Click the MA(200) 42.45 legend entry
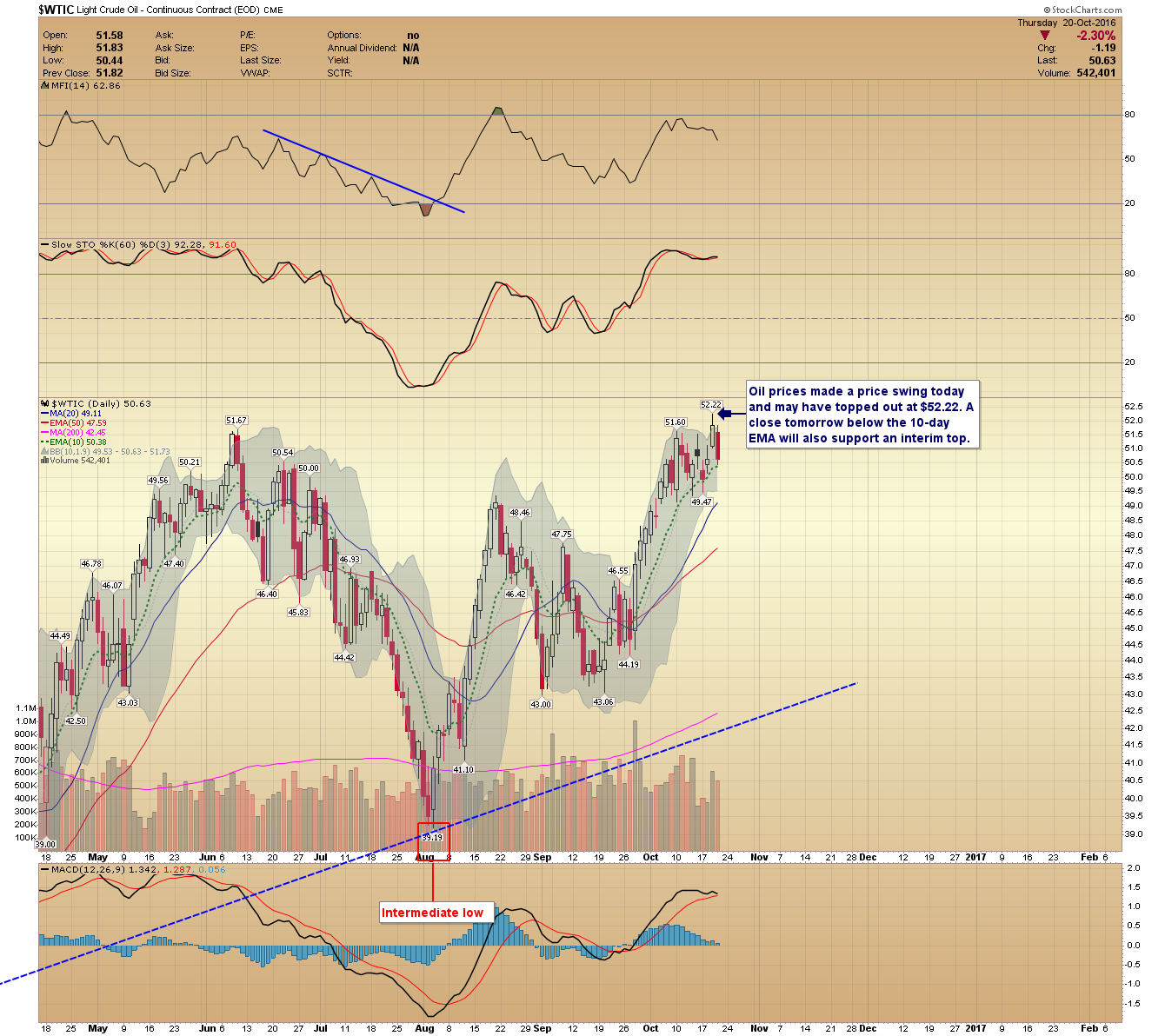The image size is (1165, 1036). tap(74, 433)
